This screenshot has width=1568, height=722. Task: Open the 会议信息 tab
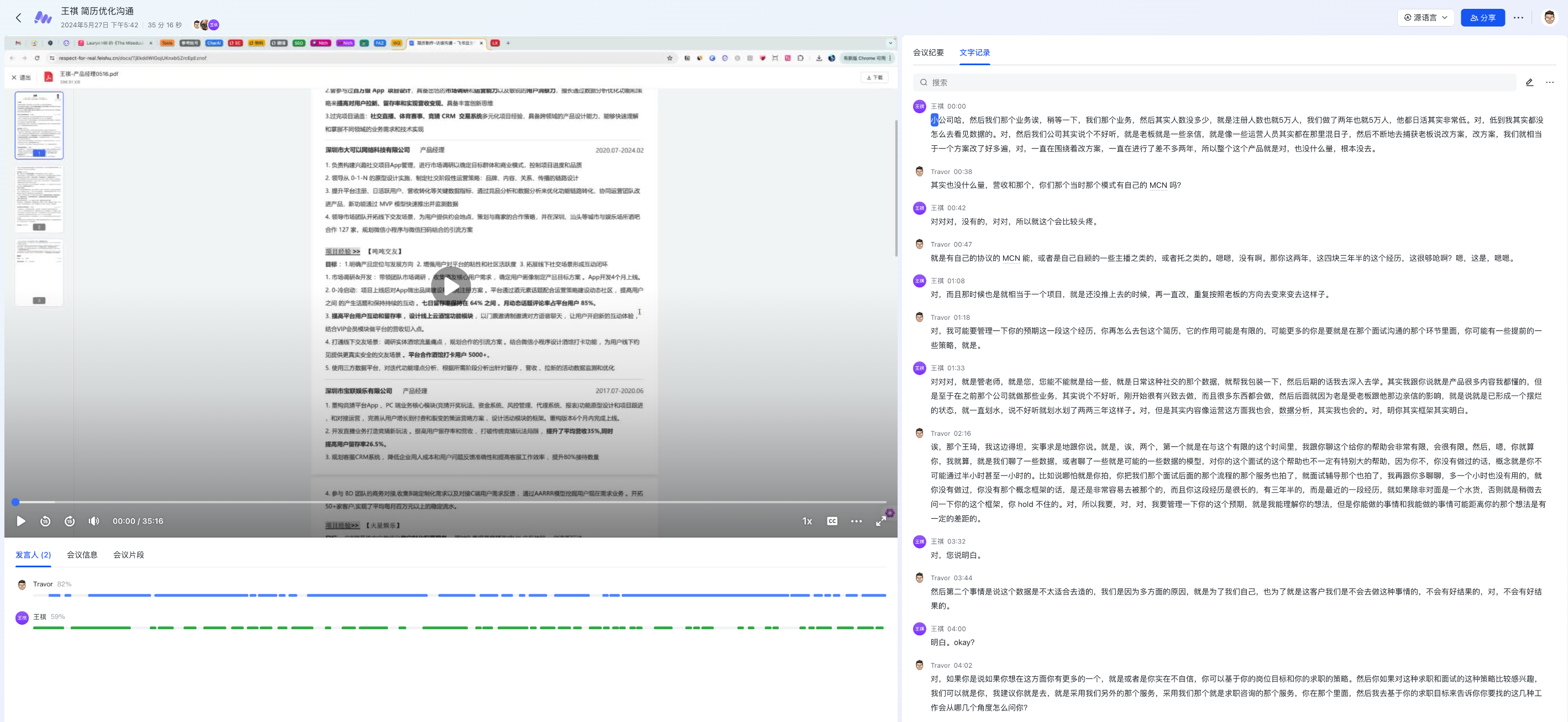[82, 555]
